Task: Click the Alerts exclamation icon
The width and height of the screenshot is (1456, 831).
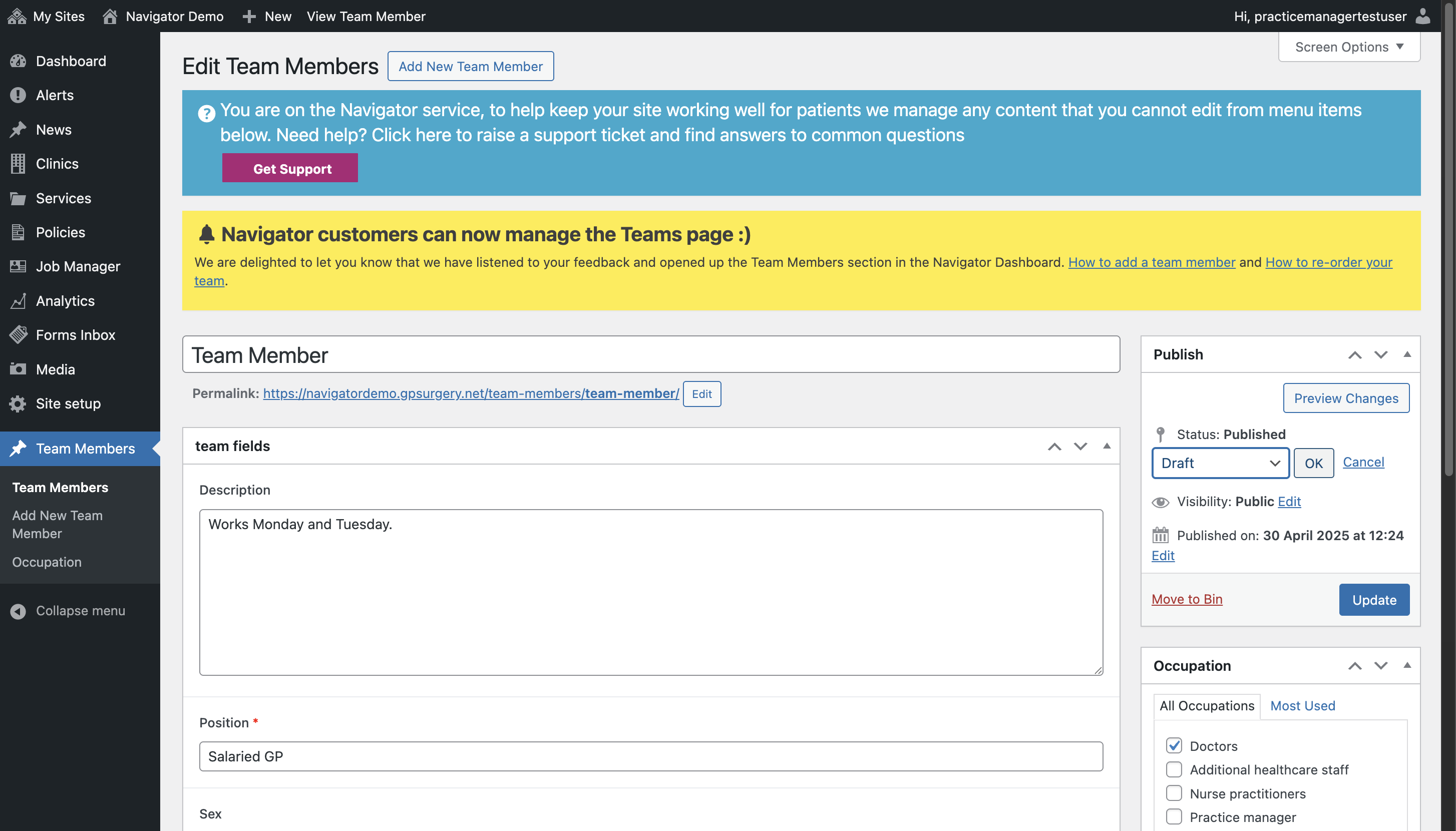Action: [x=18, y=95]
